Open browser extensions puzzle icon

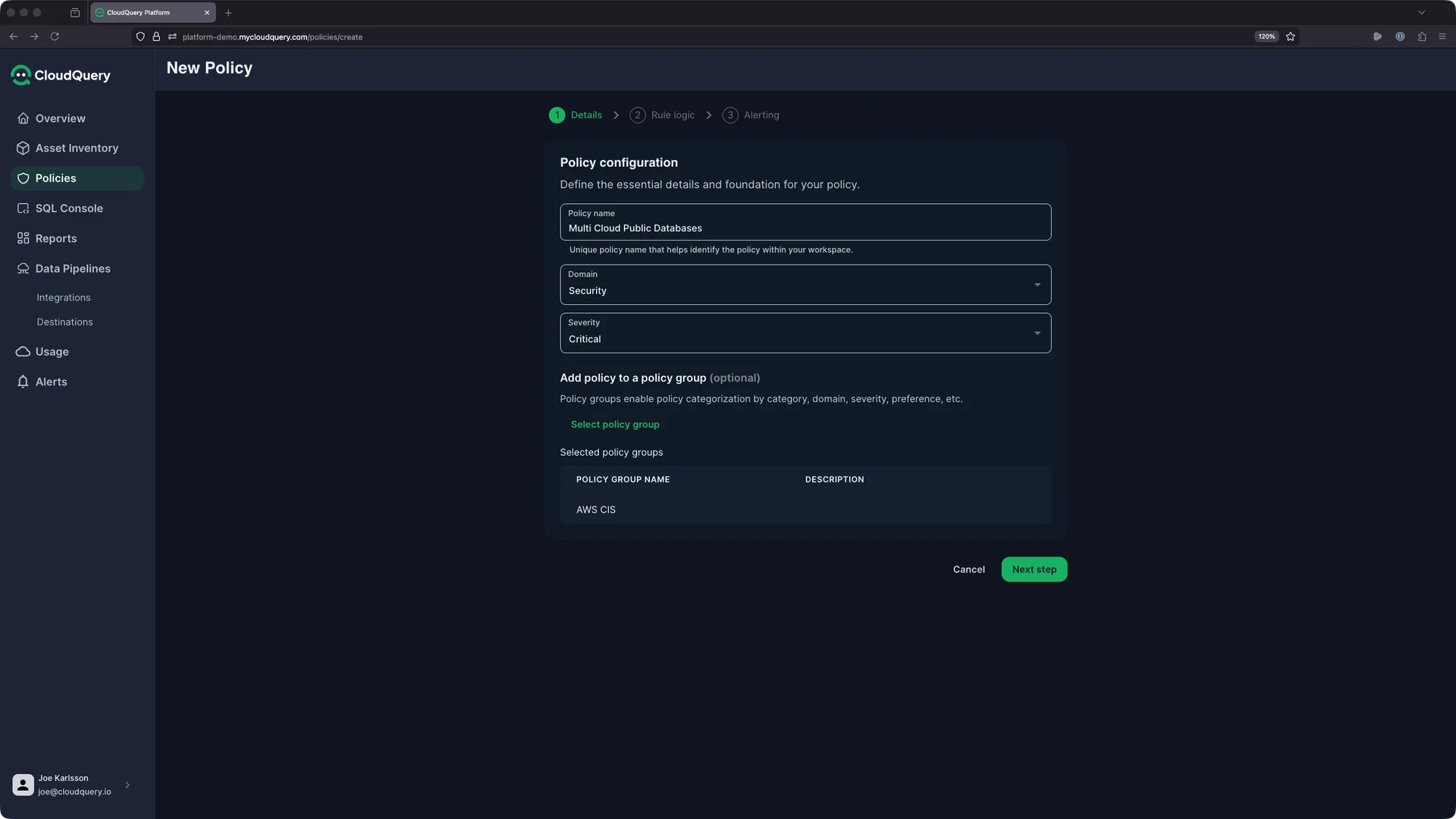click(1422, 36)
